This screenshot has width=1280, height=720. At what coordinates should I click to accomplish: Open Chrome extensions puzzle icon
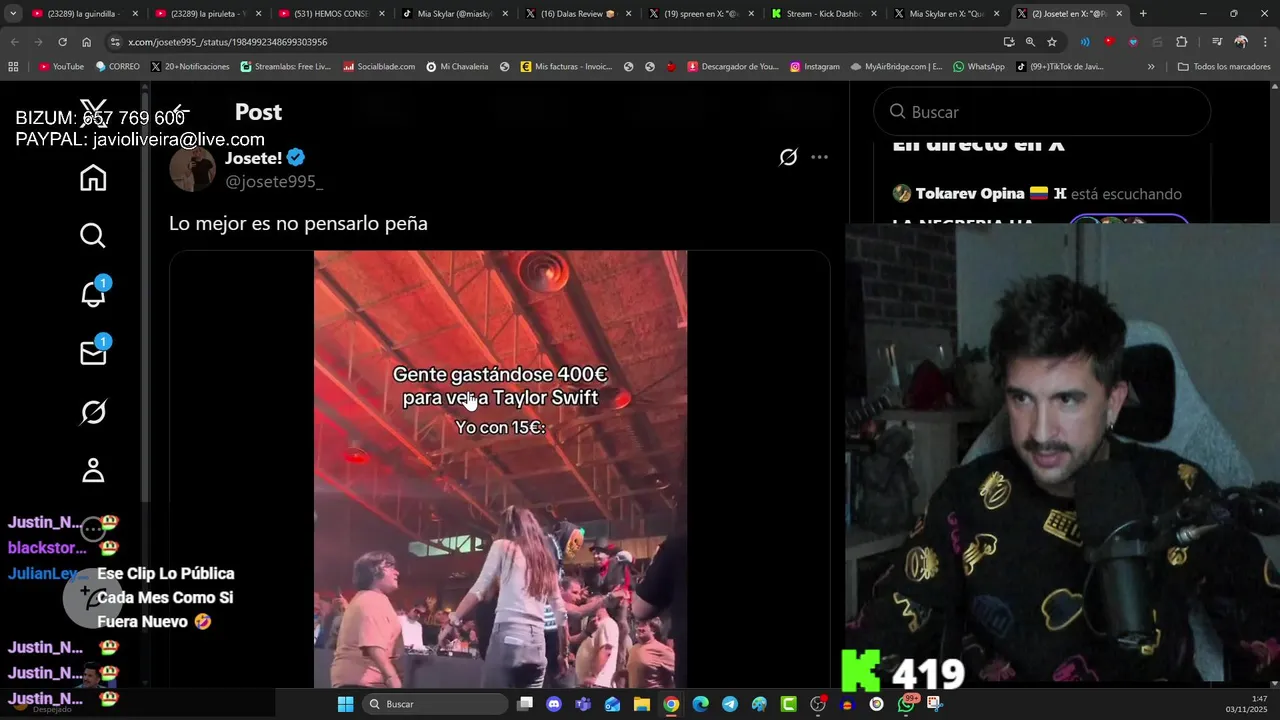[x=1181, y=42]
